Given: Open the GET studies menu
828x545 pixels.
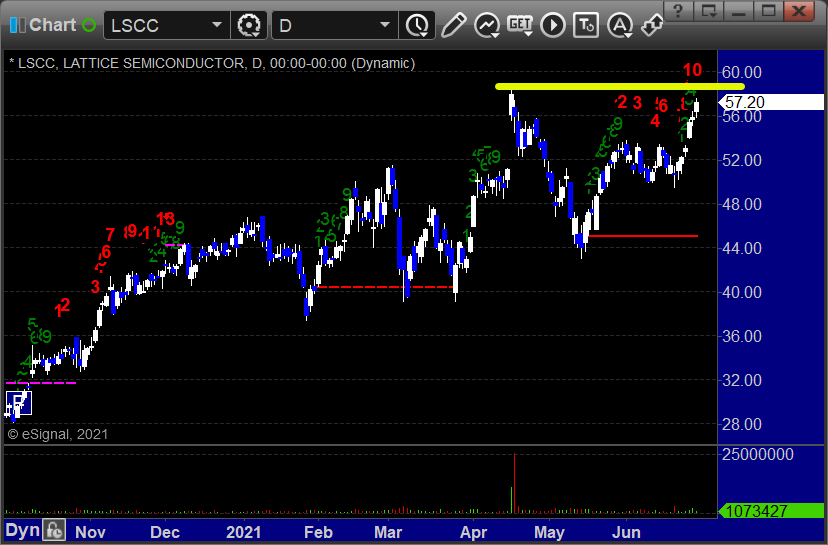Looking at the screenshot, I should click(520, 25).
